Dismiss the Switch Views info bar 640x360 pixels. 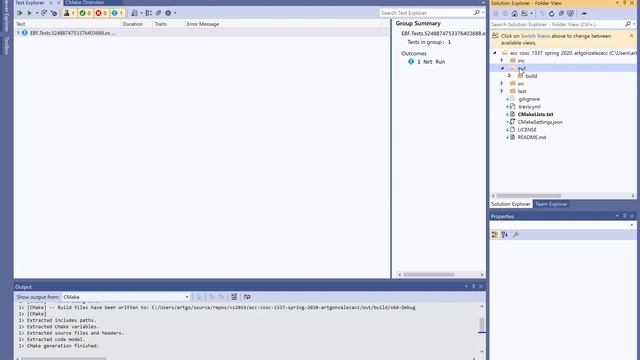[x=631, y=36]
